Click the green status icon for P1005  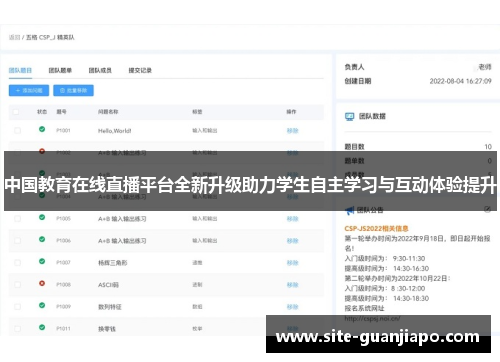(42, 217)
